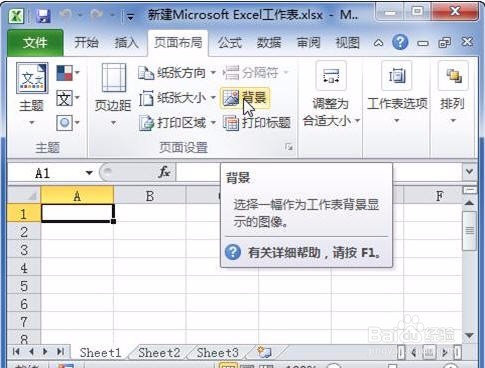Click the 页边距 (Margins) icon
Viewport: 485px width, 368px height.
[114, 78]
